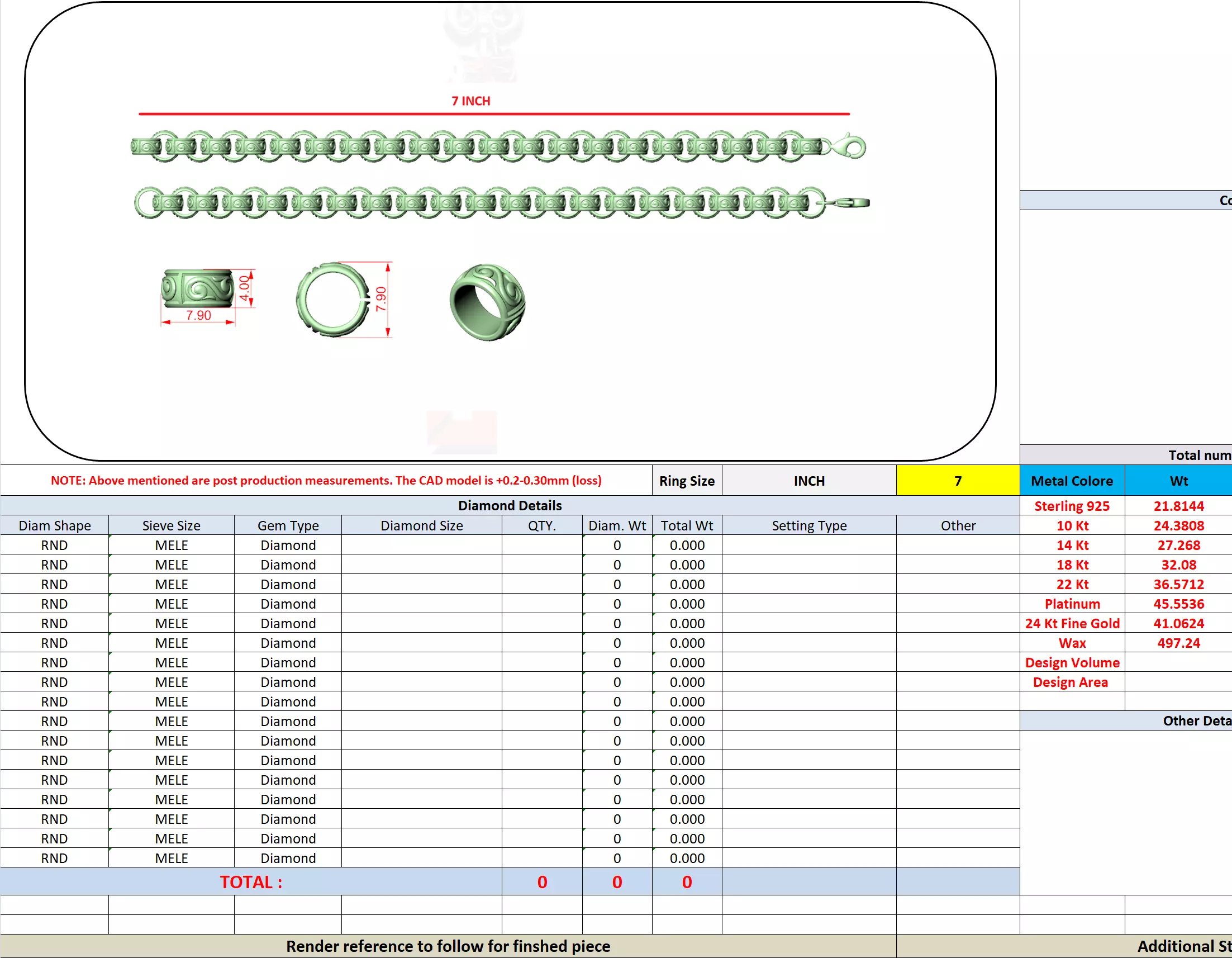Select the Metal Colore header cell
This screenshot has width=1232, height=958.
[1071, 481]
